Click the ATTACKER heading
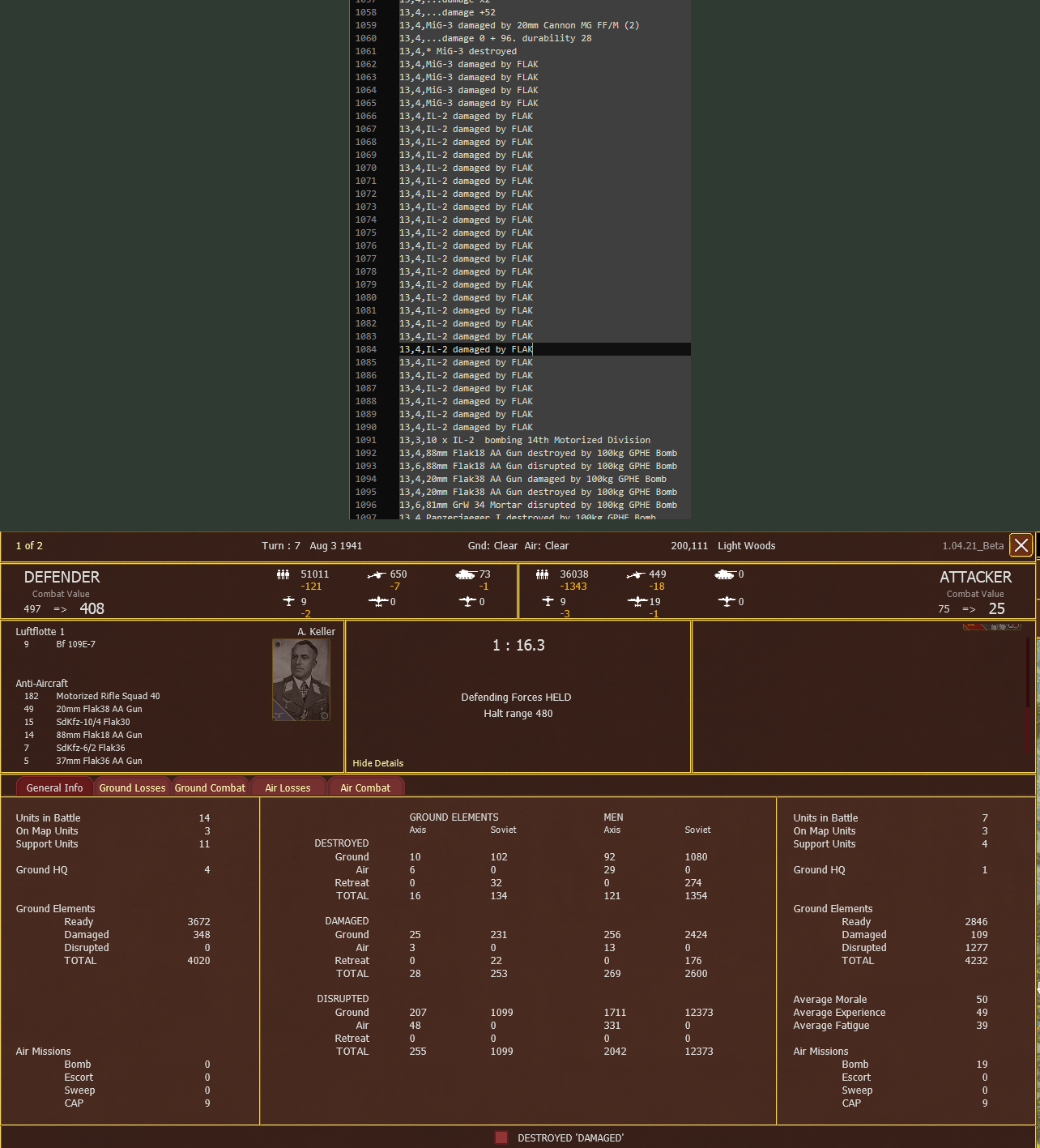1040x1148 pixels. 975,577
